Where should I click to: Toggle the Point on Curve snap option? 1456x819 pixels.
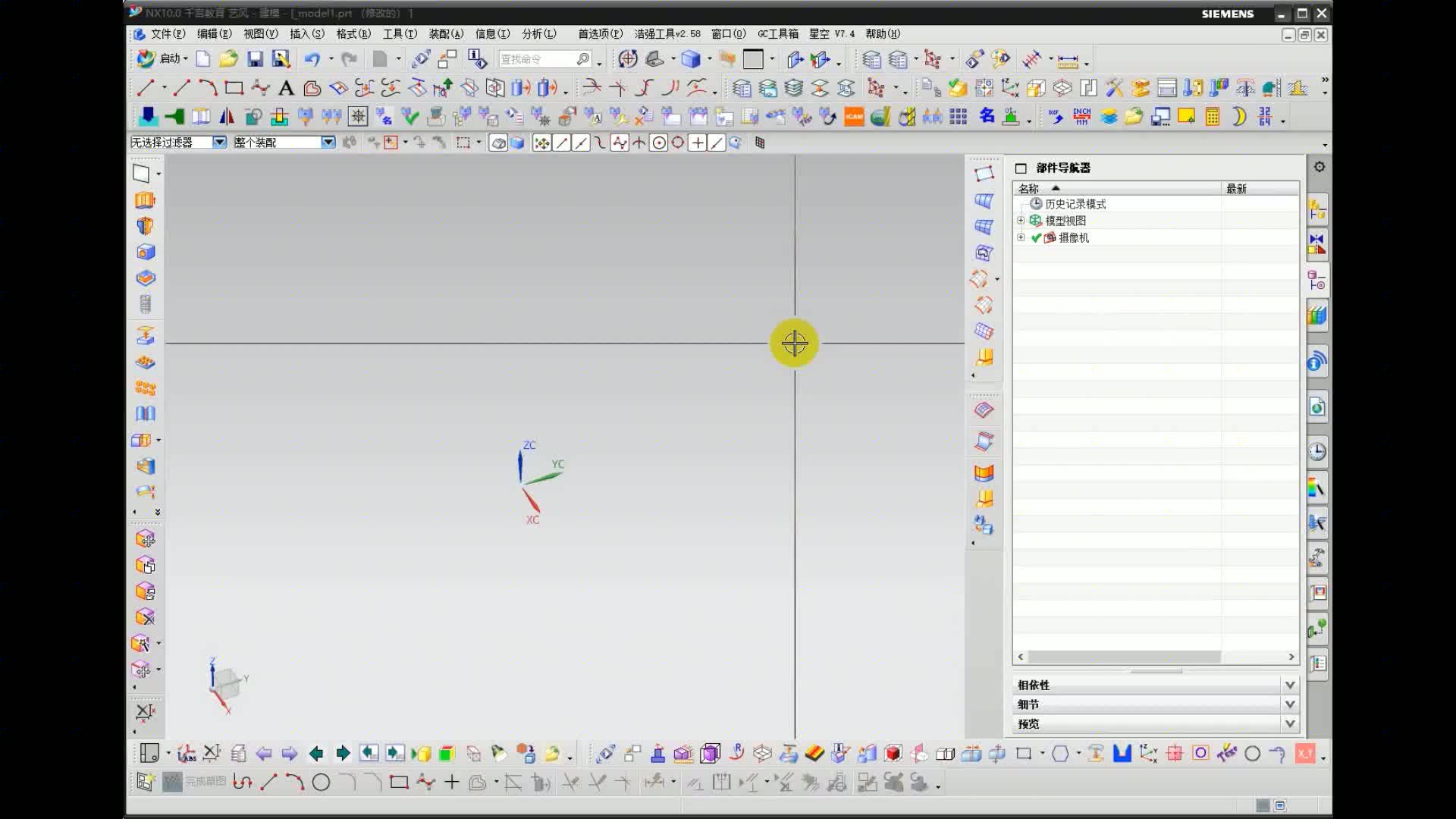717,143
